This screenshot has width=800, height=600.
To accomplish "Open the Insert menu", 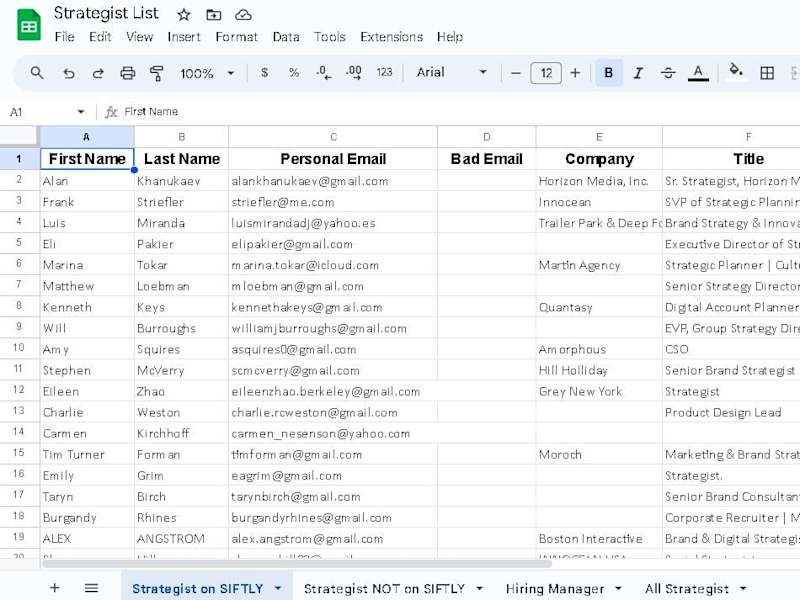I will [184, 37].
